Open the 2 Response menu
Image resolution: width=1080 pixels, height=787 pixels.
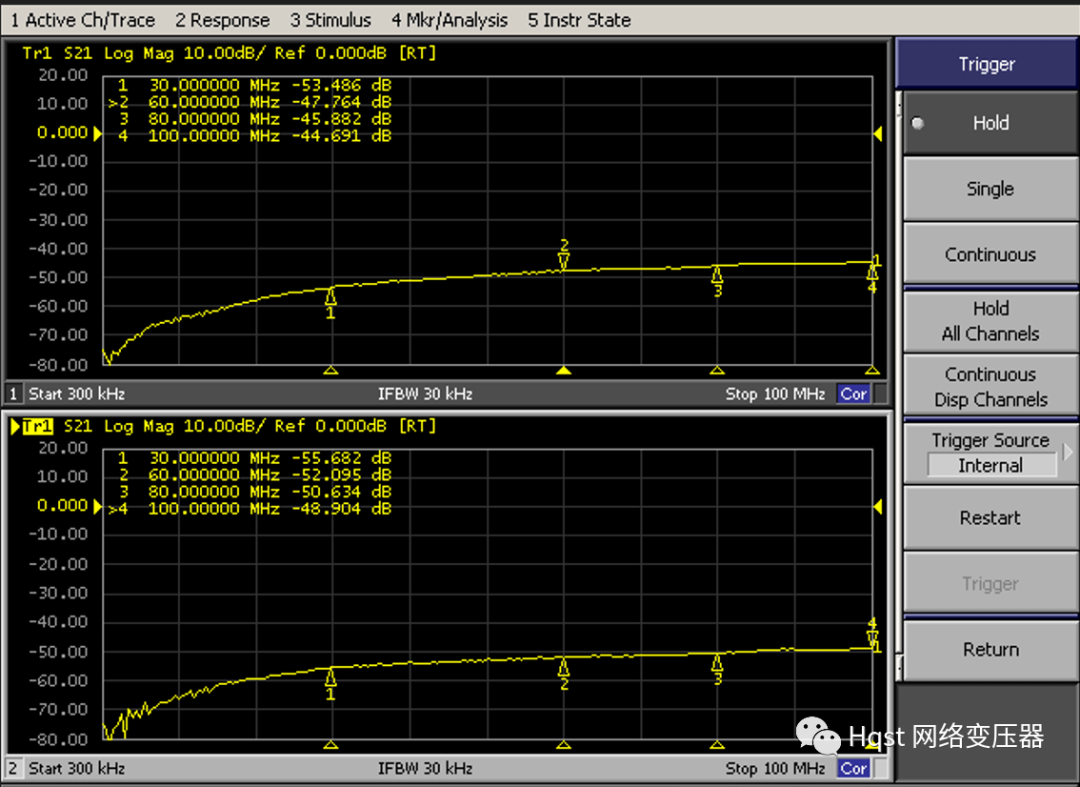pos(222,20)
